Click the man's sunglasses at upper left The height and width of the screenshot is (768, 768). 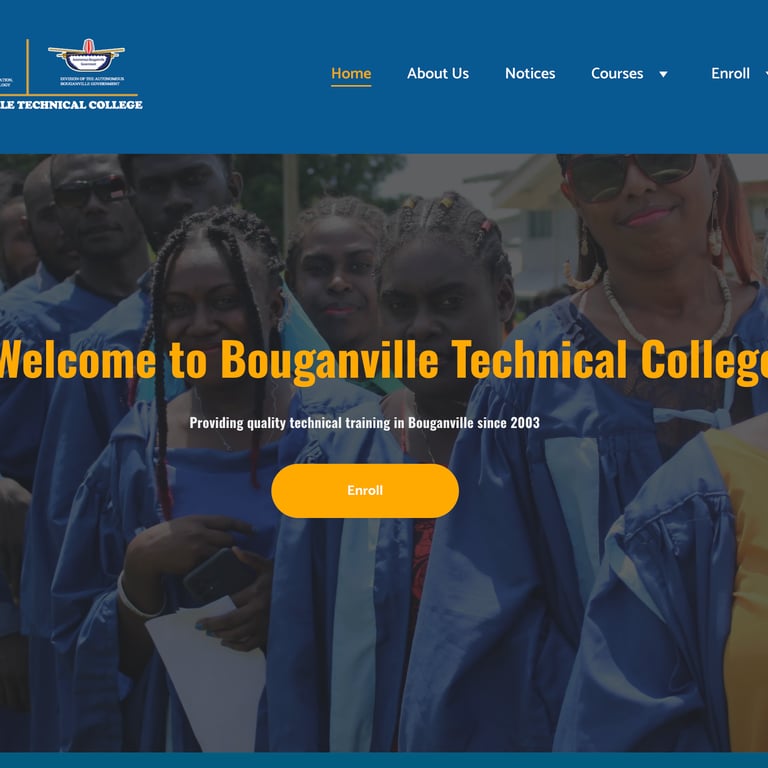coord(91,191)
